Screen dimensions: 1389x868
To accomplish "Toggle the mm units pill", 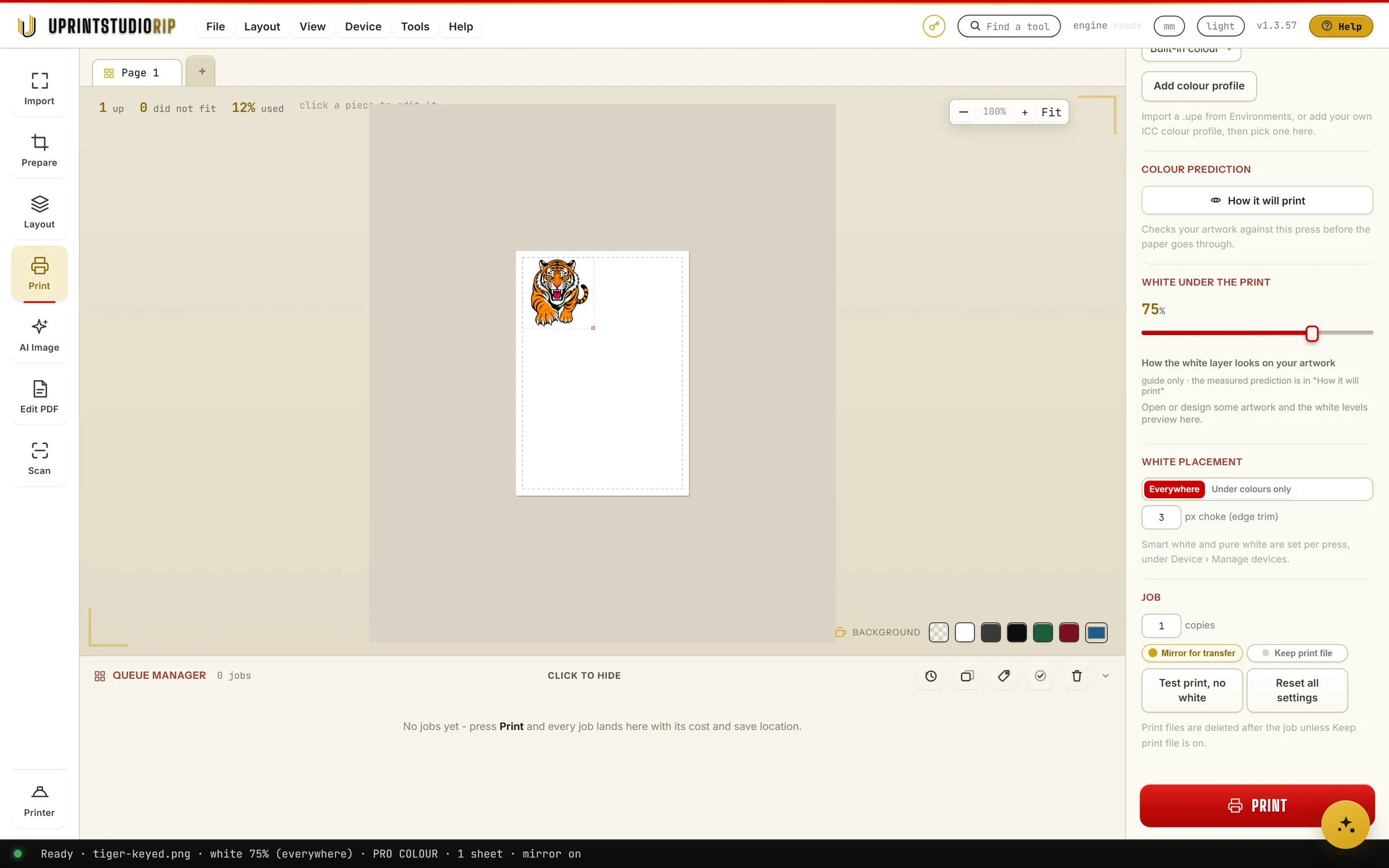I will [x=1169, y=26].
